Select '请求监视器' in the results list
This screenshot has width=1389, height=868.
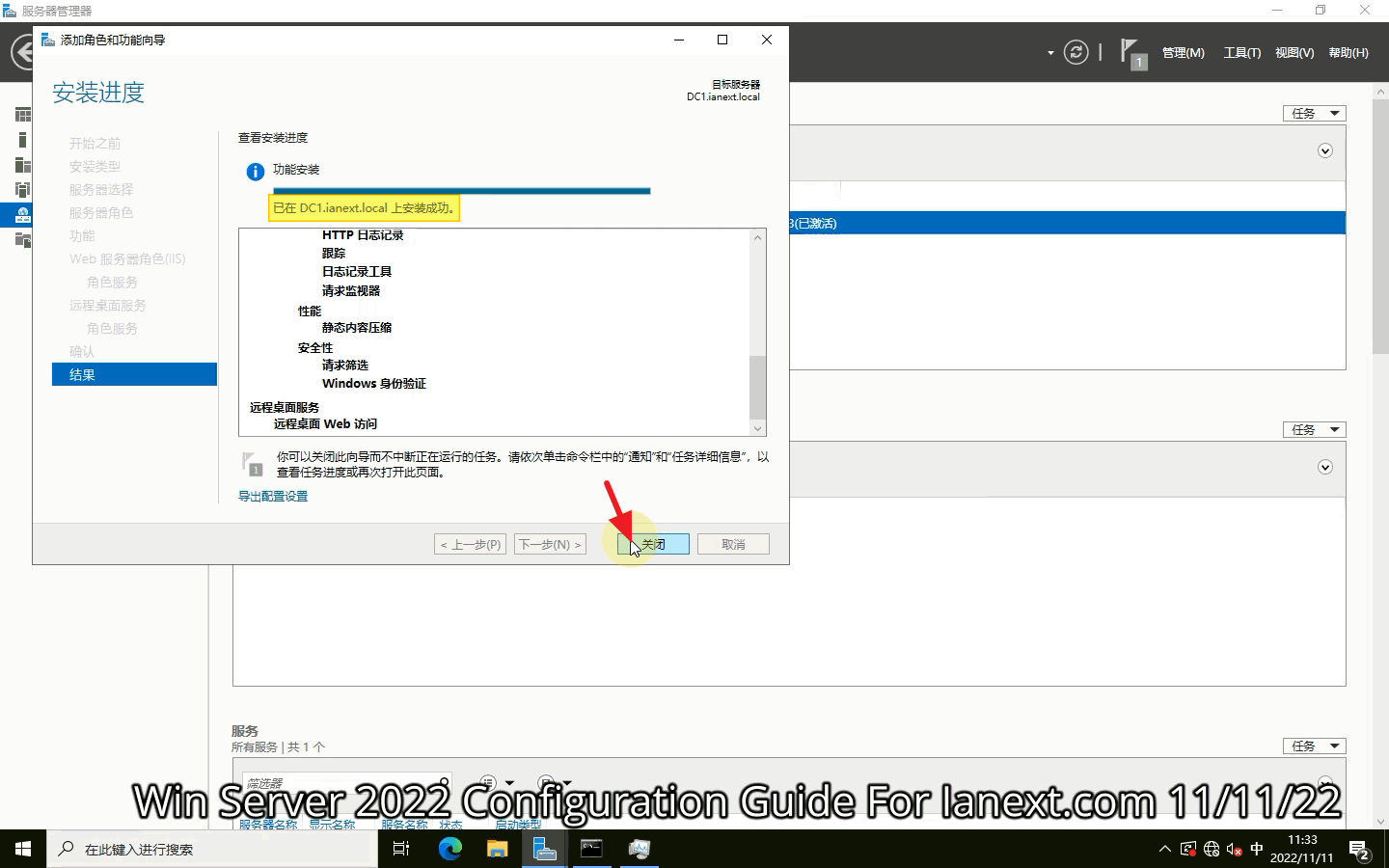point(351,290)
